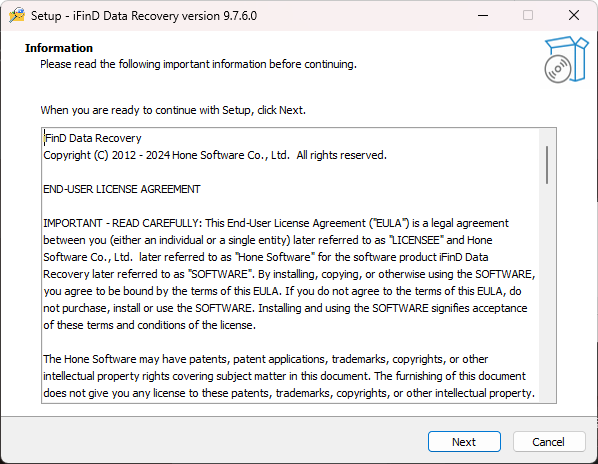The image size is (598, 464).
Task: Click the 'intellectual property rights covering subject' line
Action: tap(285, 376)
